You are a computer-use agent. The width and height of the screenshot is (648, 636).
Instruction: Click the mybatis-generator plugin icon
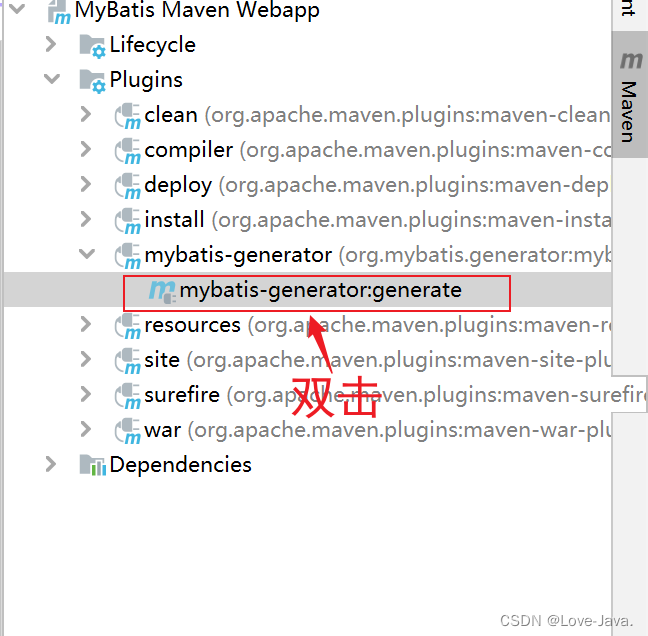[x=128, y=257]
